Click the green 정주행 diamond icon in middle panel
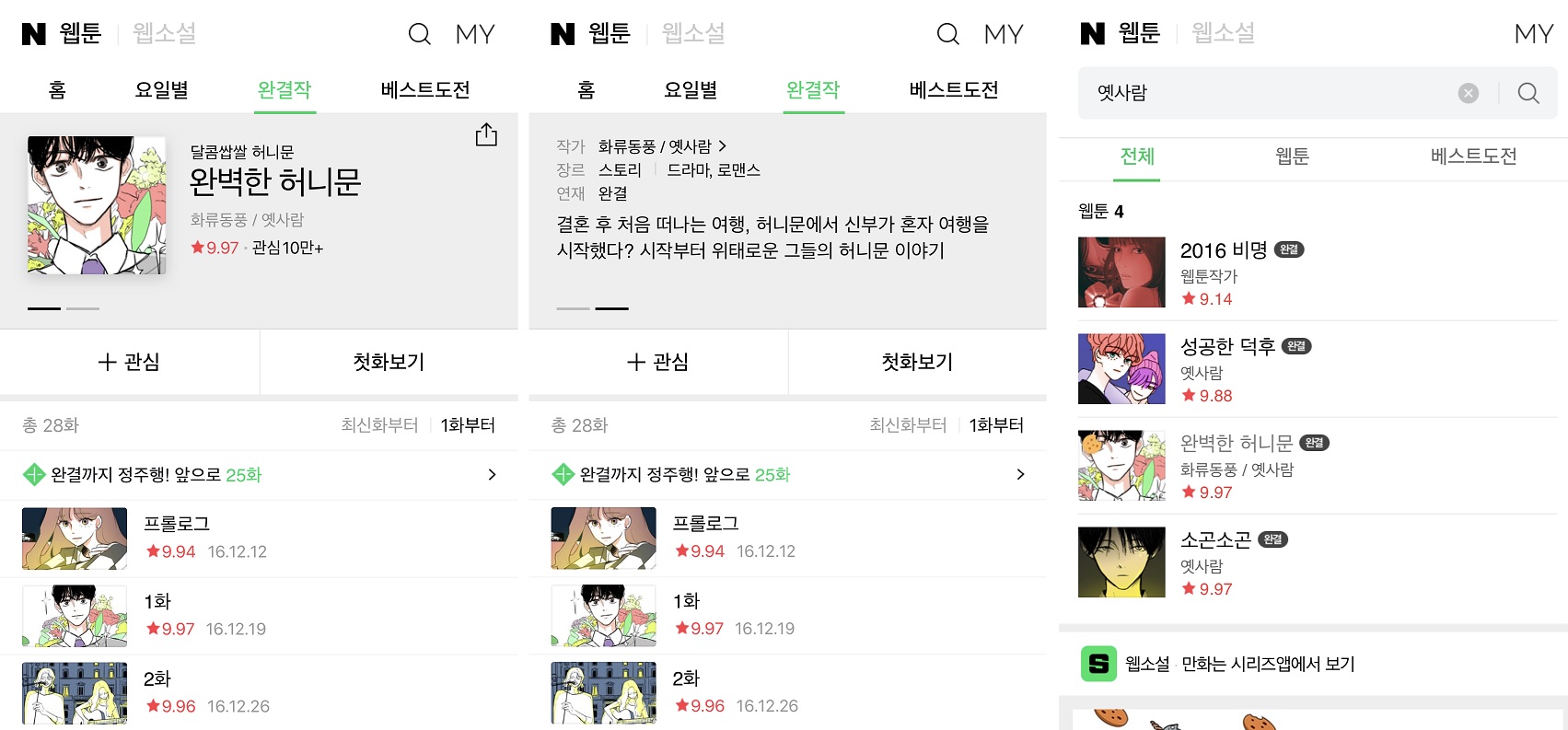Image resolution: width=1568 pixels, height=730 pixels. click(x=563, y=475)
